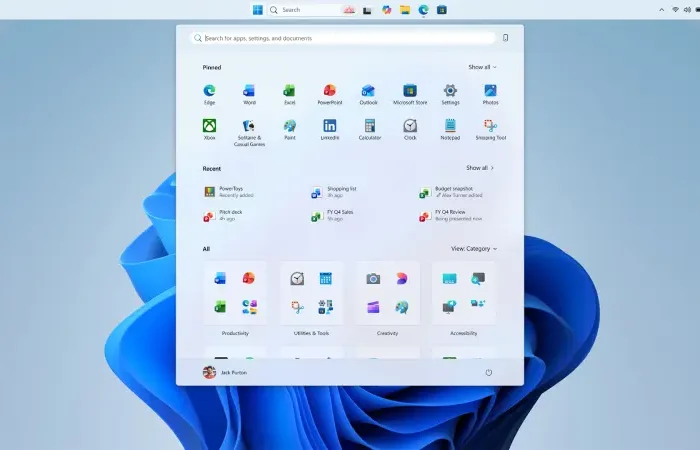Open Task View icon on taskbar
The image size is (700, 450).
tap(367, 10)
